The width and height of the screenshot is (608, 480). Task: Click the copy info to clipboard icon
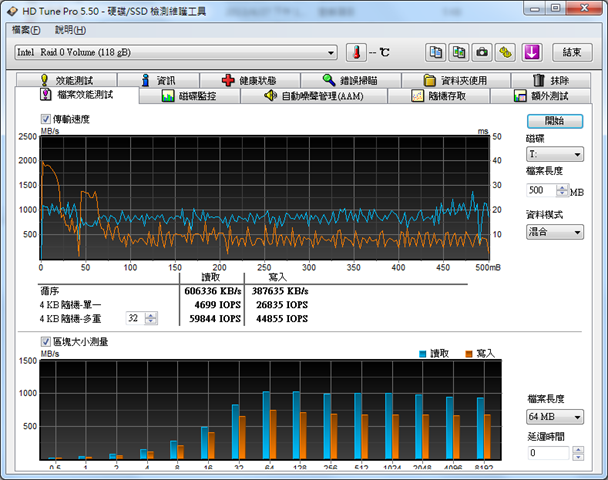tap(436, 52)
